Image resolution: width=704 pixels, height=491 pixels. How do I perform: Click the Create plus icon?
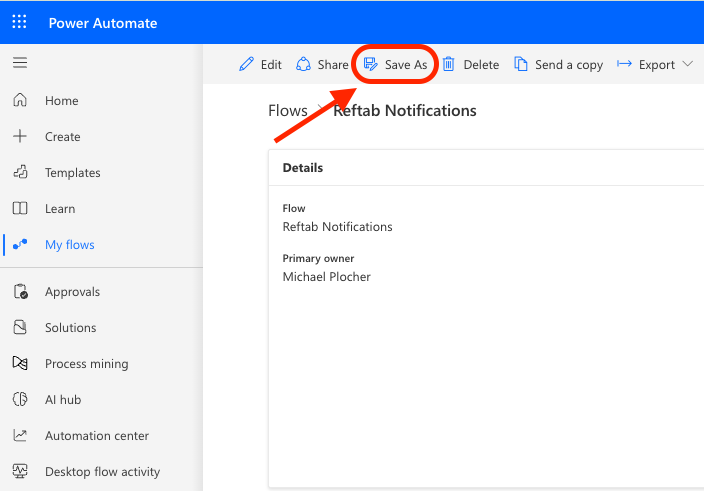coord(20,136)
